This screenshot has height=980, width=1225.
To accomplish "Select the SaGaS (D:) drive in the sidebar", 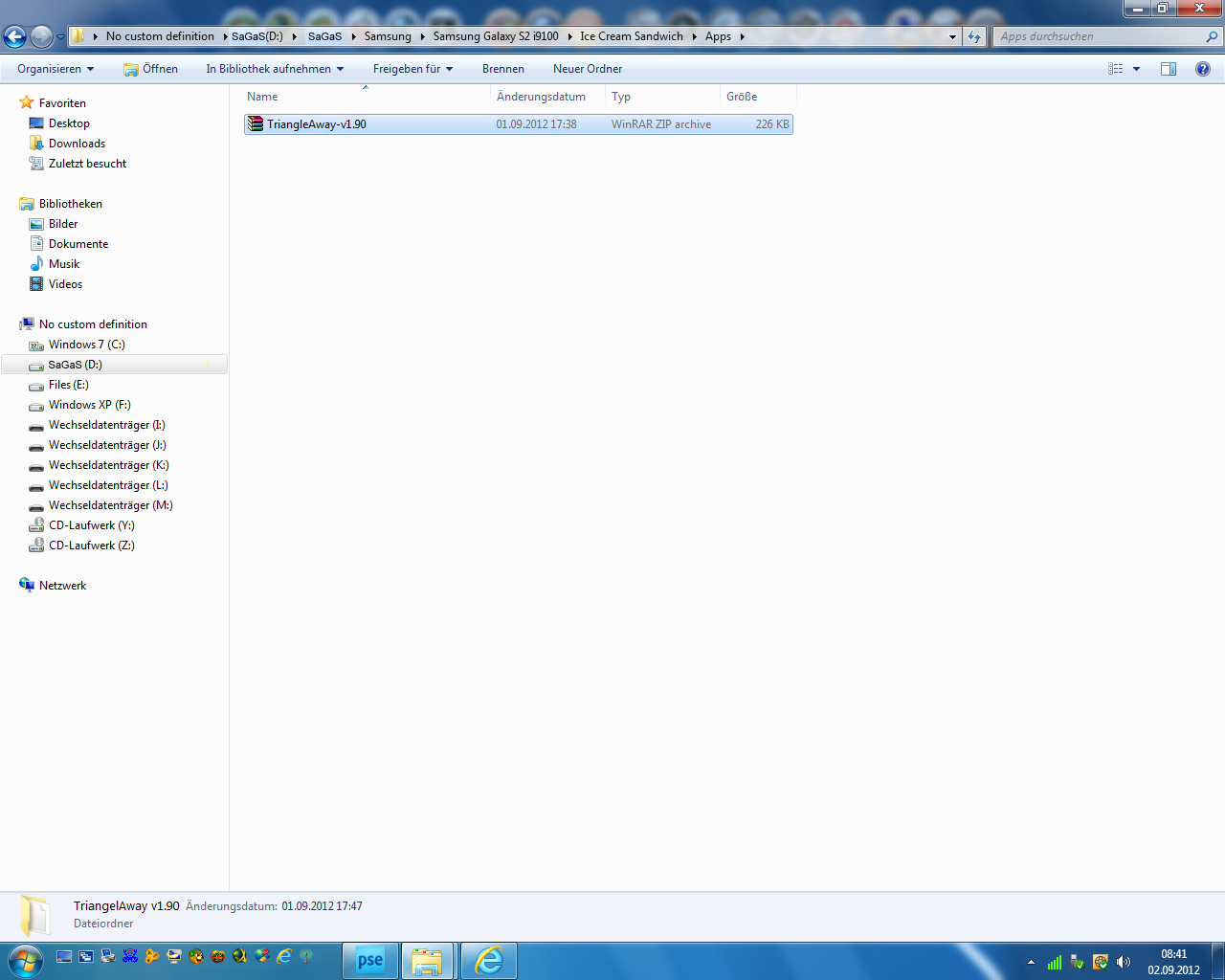I will click(114, 365).
